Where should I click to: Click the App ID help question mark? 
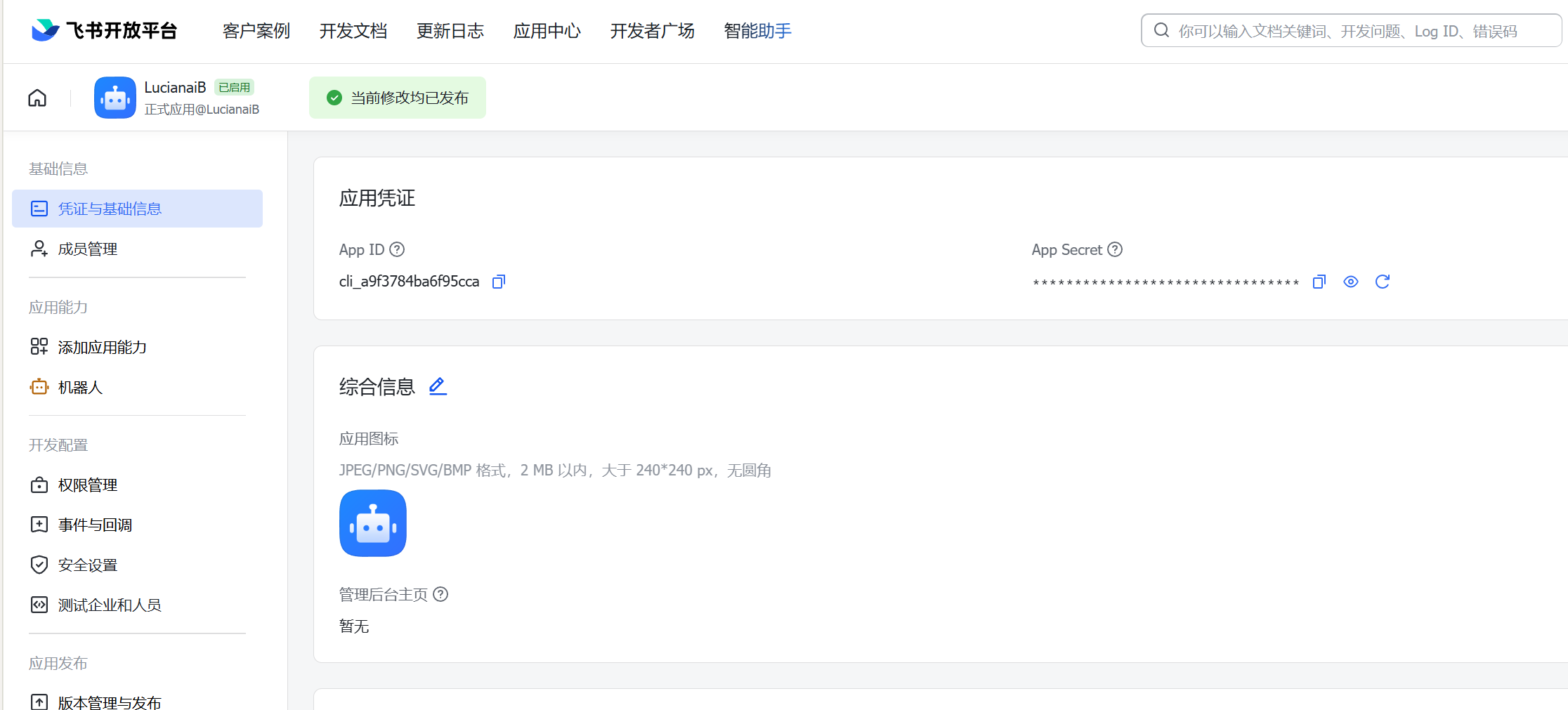coord(396,249)
